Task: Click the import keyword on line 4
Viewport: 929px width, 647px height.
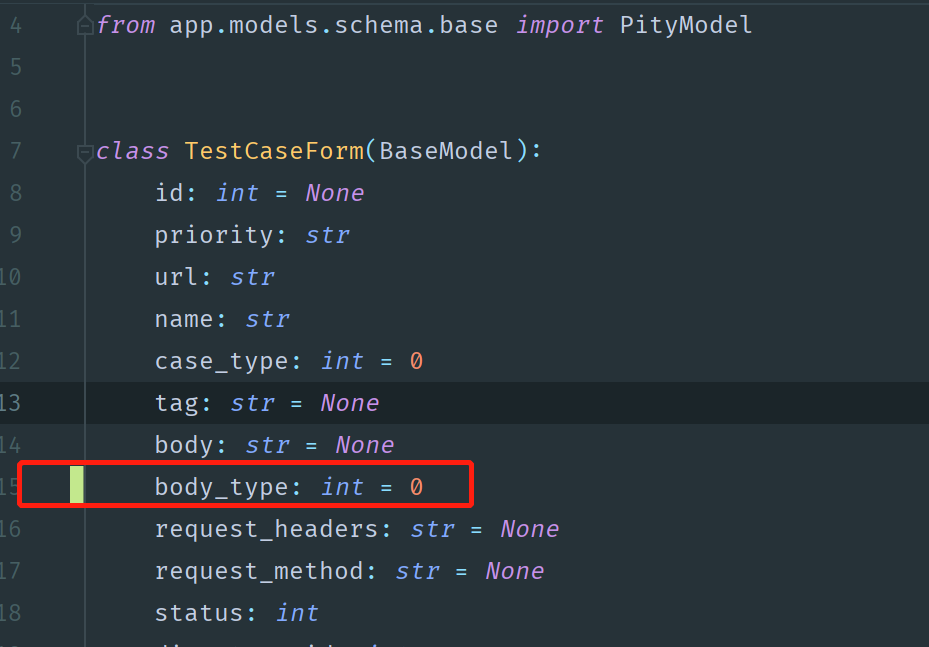Action: (x=560, y=25)
